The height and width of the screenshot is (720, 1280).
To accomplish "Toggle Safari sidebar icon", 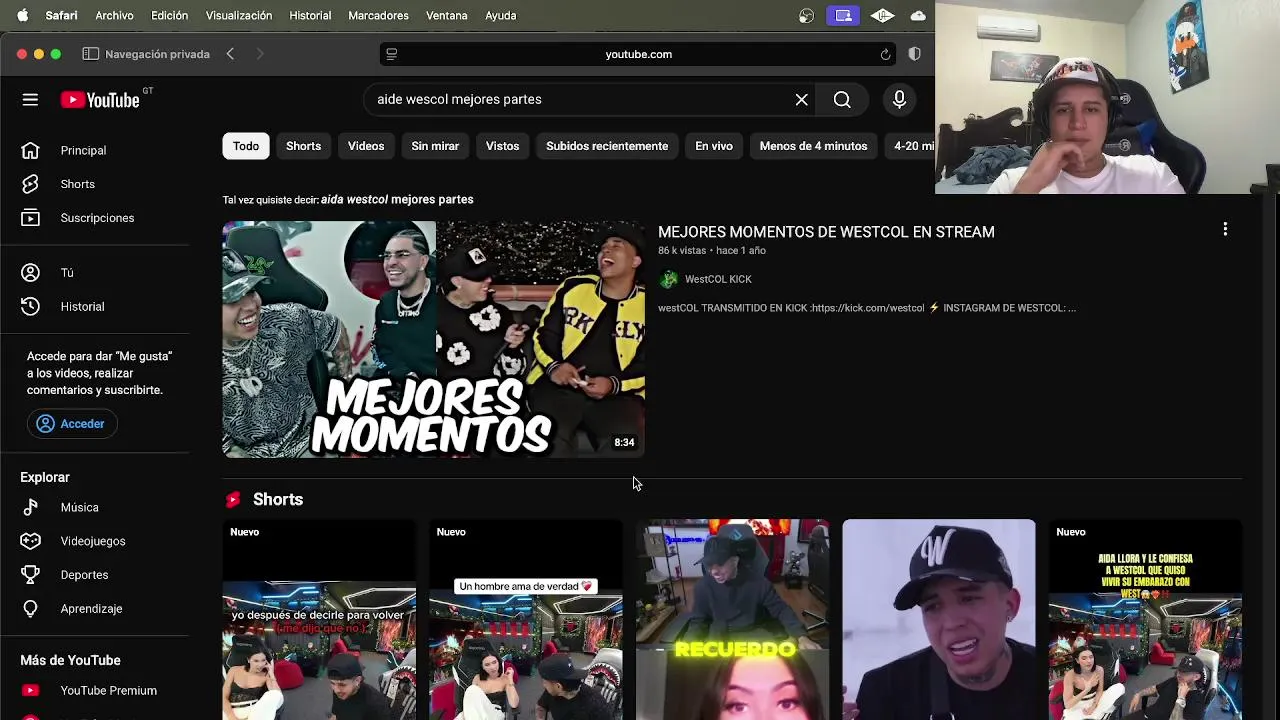I will 91,54.
